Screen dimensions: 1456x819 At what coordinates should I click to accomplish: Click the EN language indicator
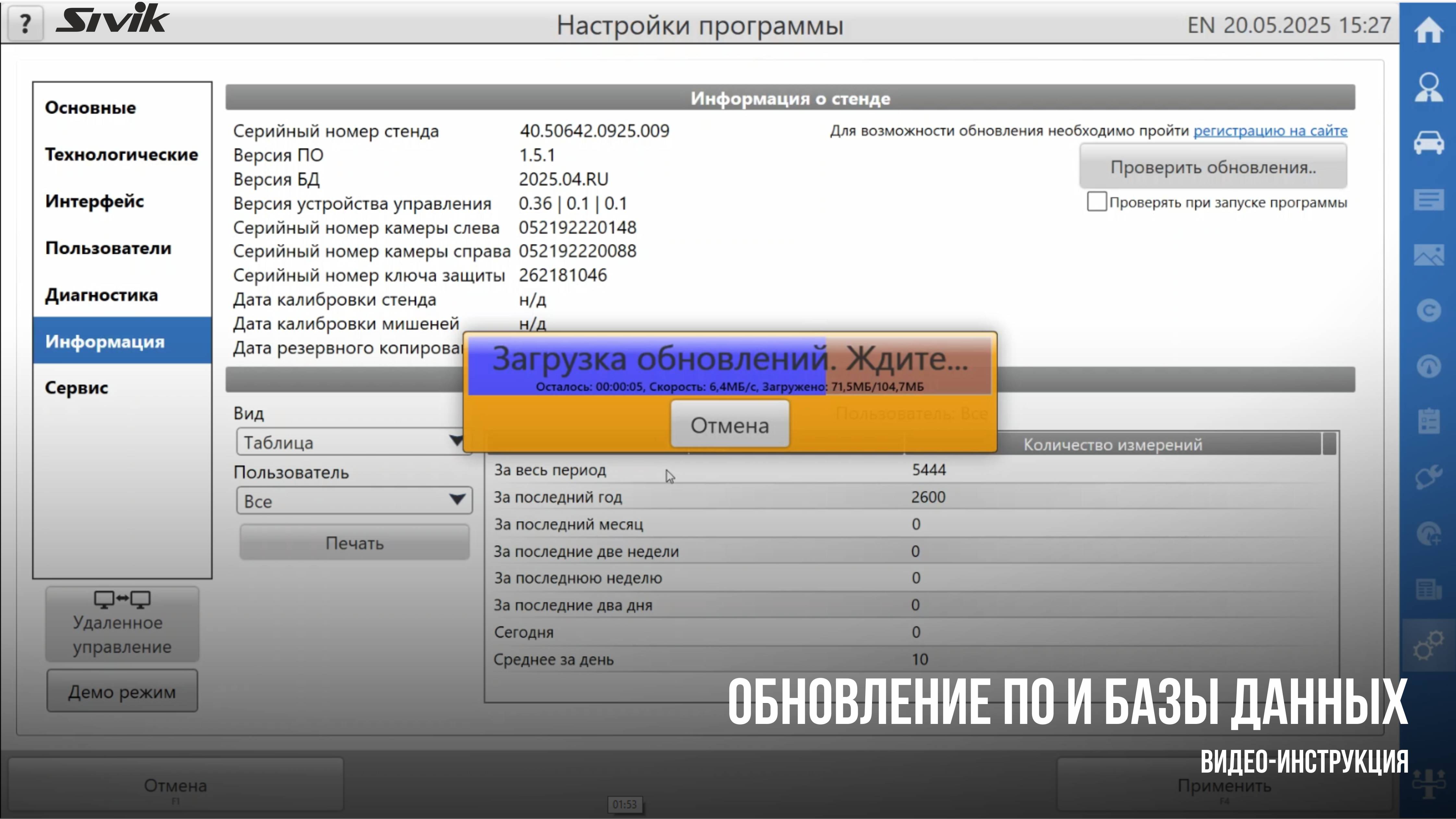point(1201,25)
